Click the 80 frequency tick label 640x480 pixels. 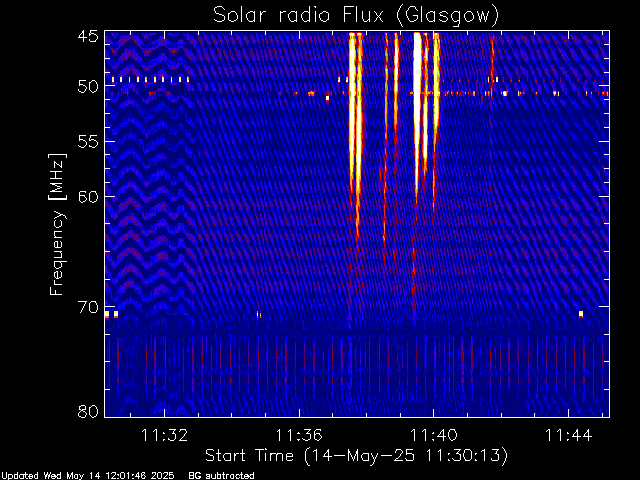tap(88, 411)
